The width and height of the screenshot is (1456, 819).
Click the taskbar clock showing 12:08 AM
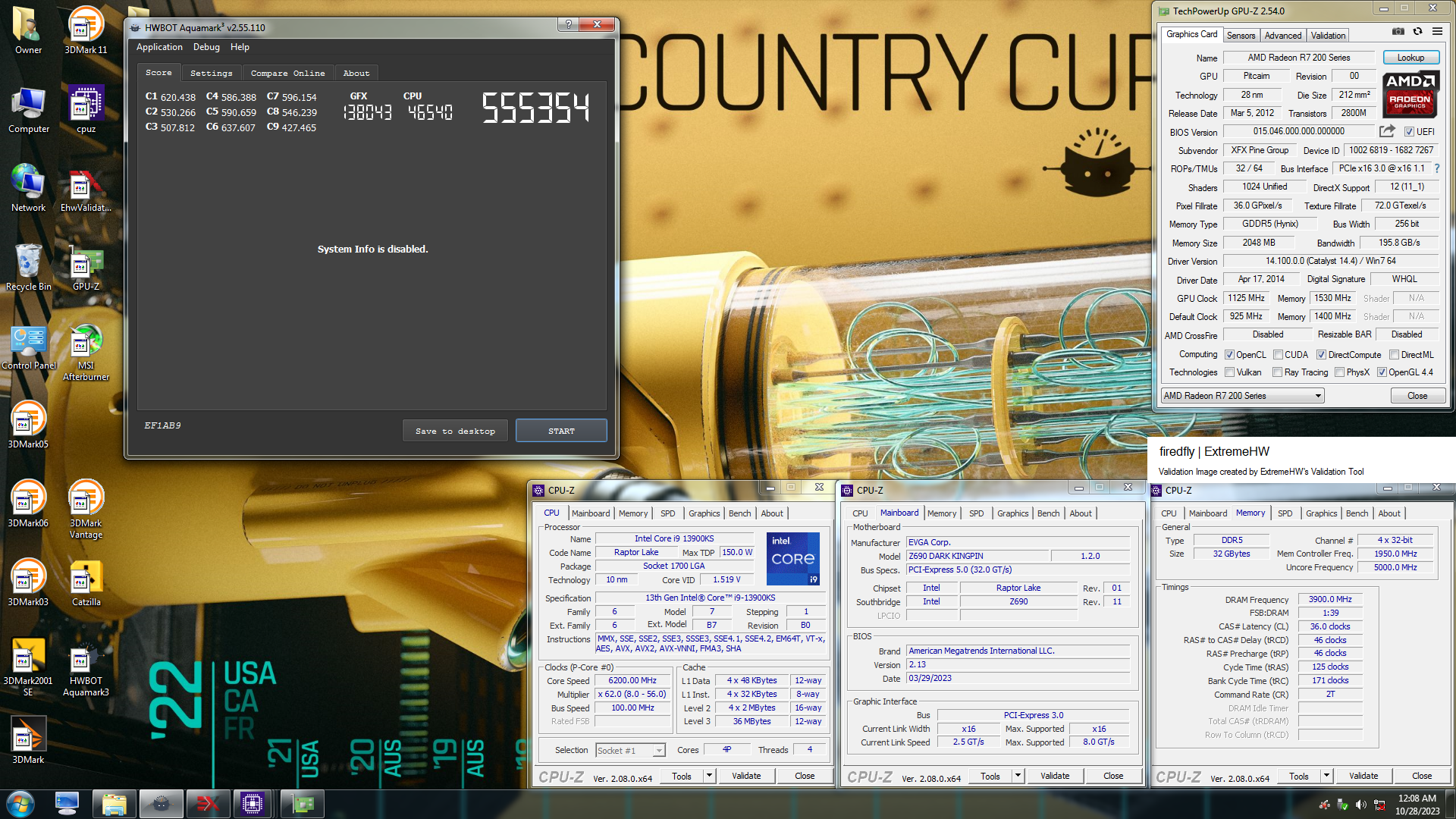click(1417, 804)
